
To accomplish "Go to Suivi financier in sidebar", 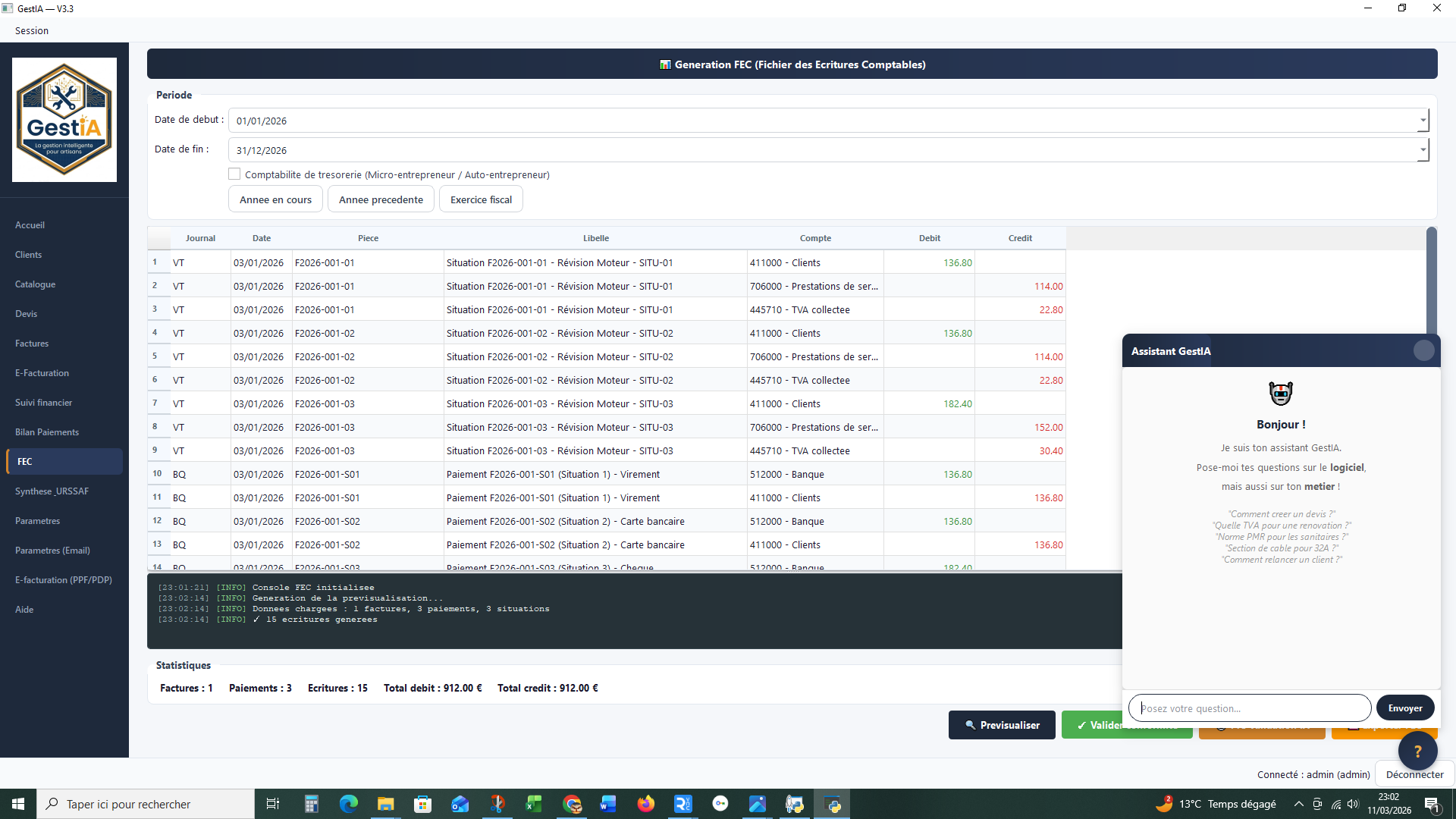I will (43, 403).
